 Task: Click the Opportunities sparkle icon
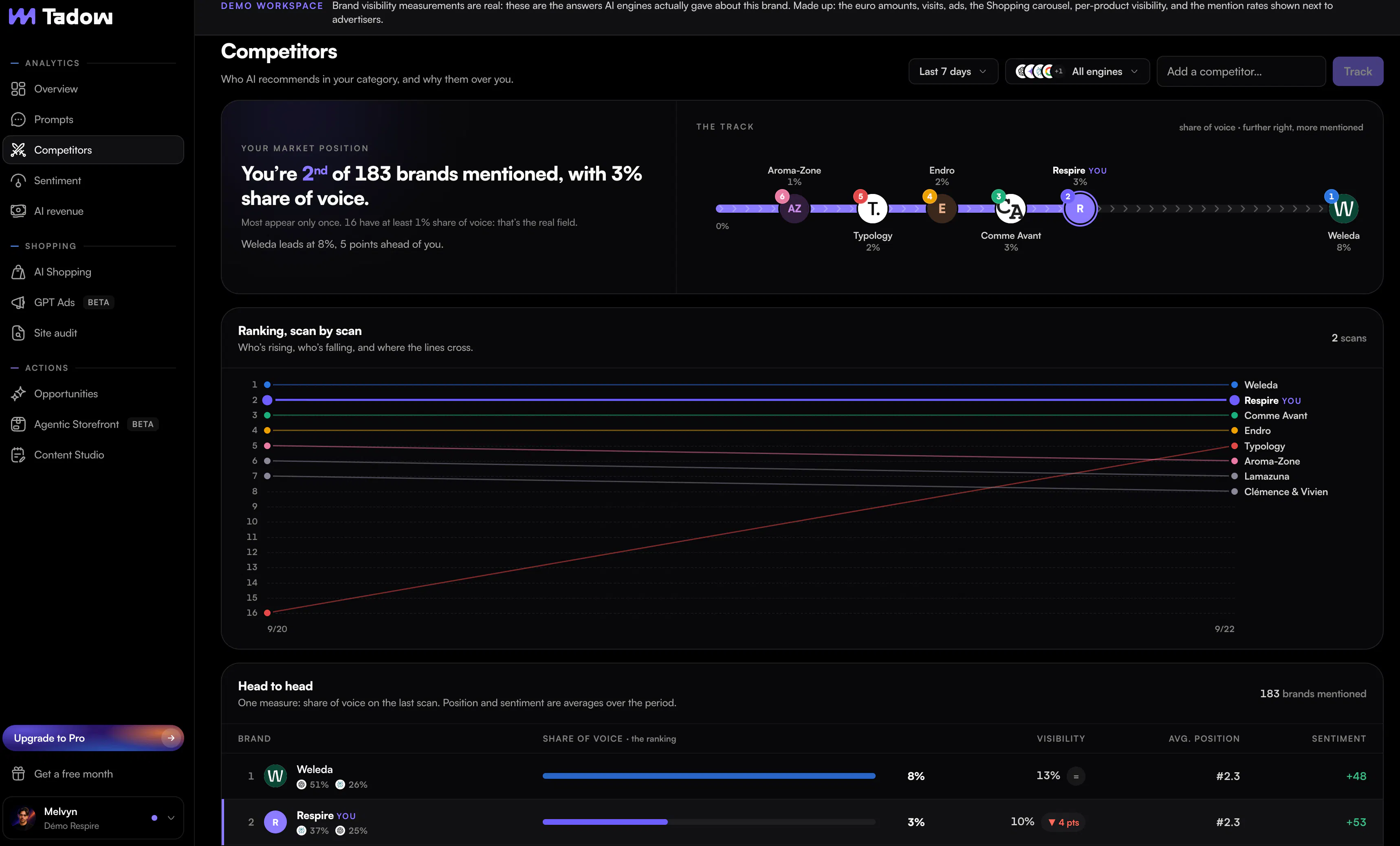18,394
